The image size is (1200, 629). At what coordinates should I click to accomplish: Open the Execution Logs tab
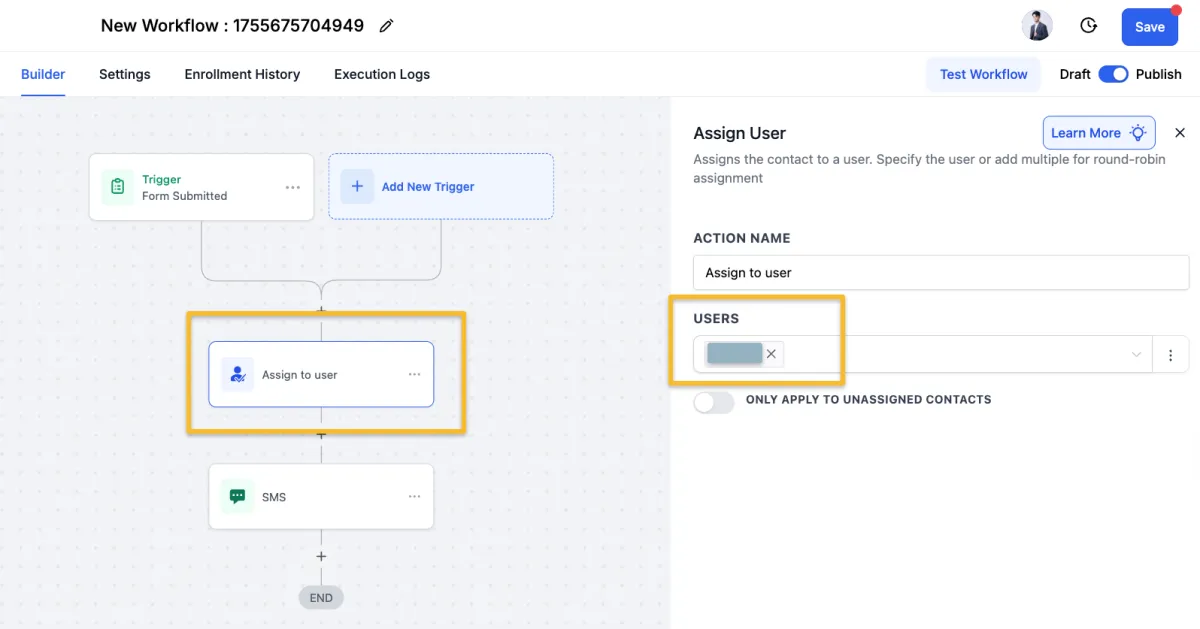[x=382, y=74]
